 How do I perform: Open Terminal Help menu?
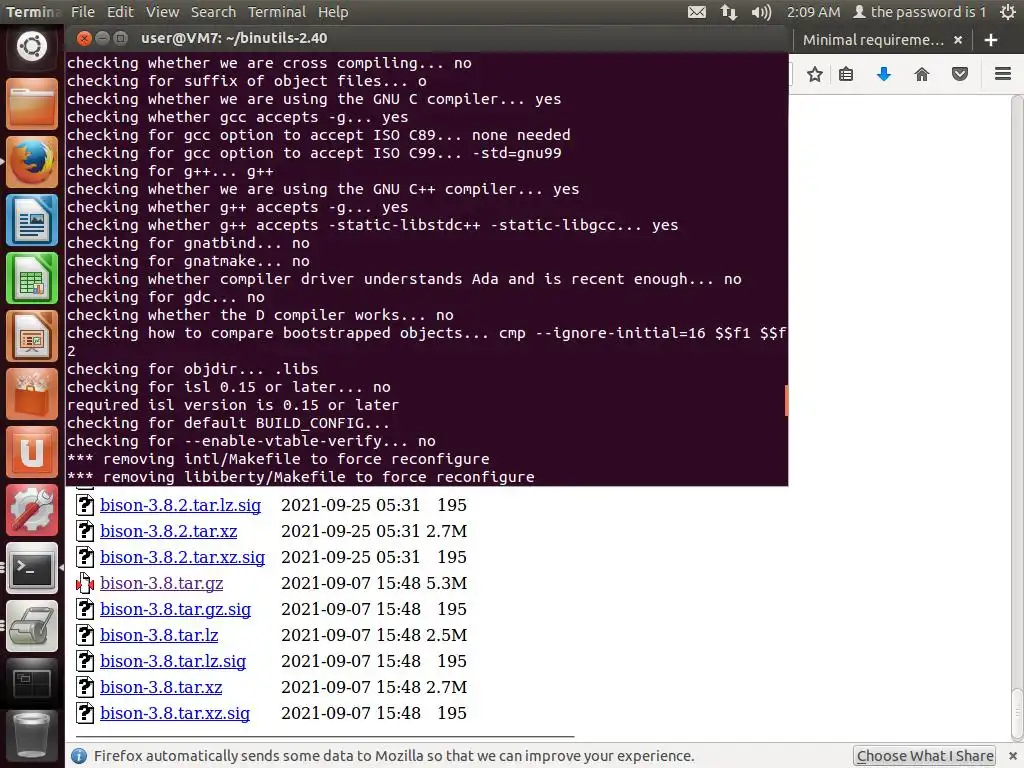333,12
